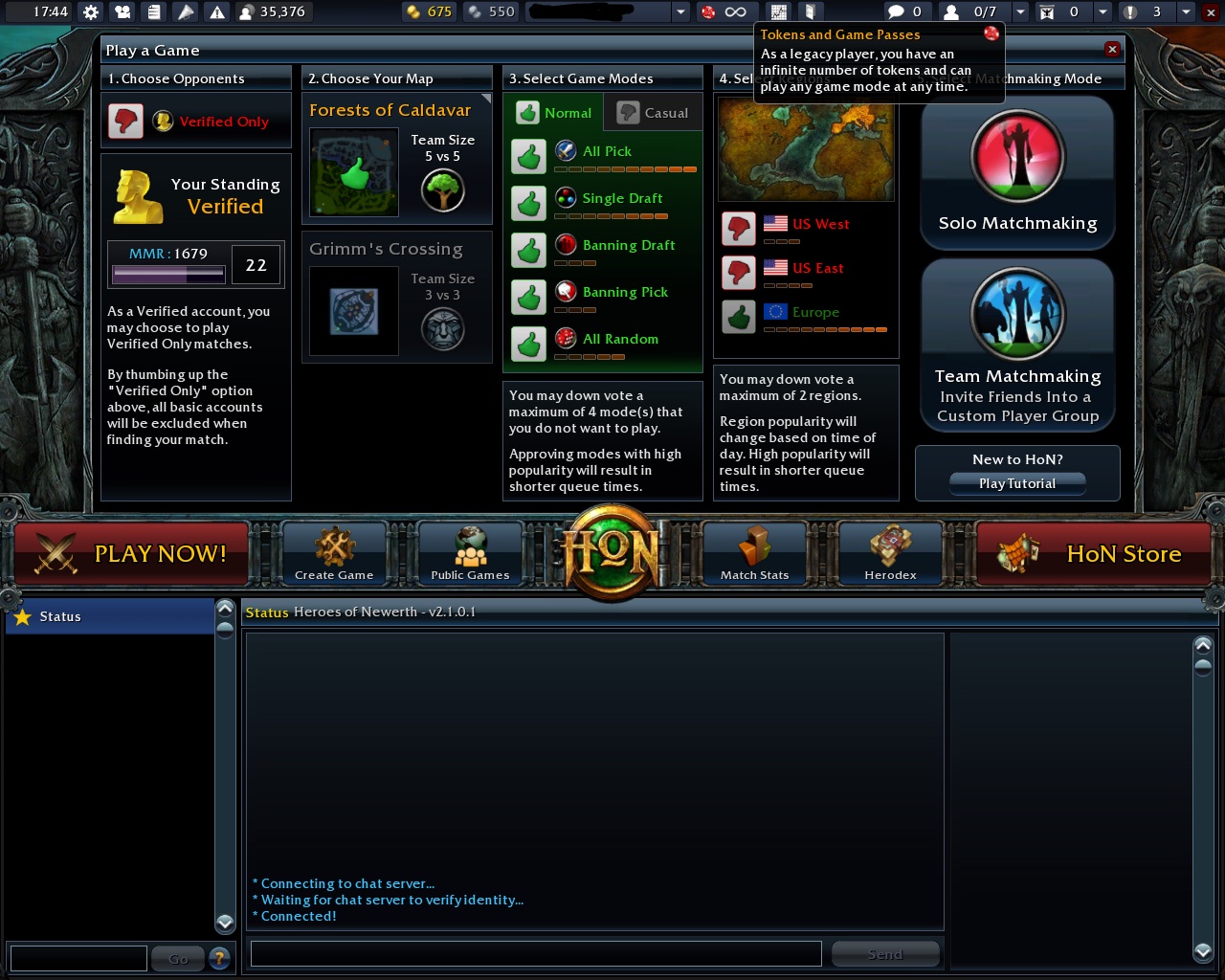The width and height of the screenshot is (1225, 980).
Task: Expand the clan dropdown arrow
Action: click(1102, 12)
